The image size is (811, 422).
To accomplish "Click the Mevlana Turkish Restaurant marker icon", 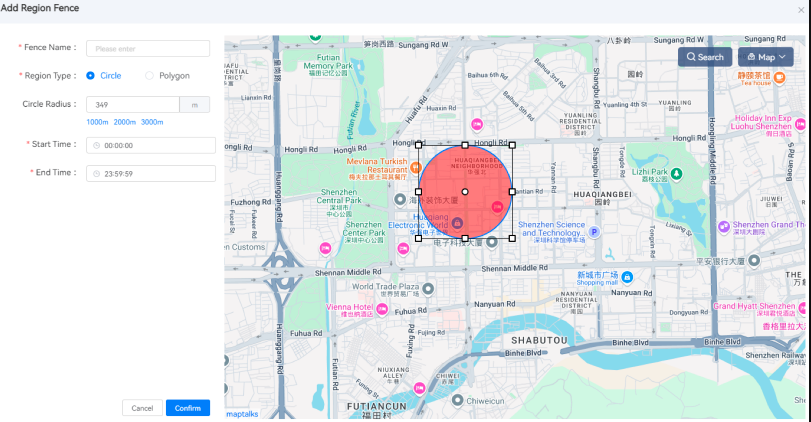I will [x=414, y=165].
